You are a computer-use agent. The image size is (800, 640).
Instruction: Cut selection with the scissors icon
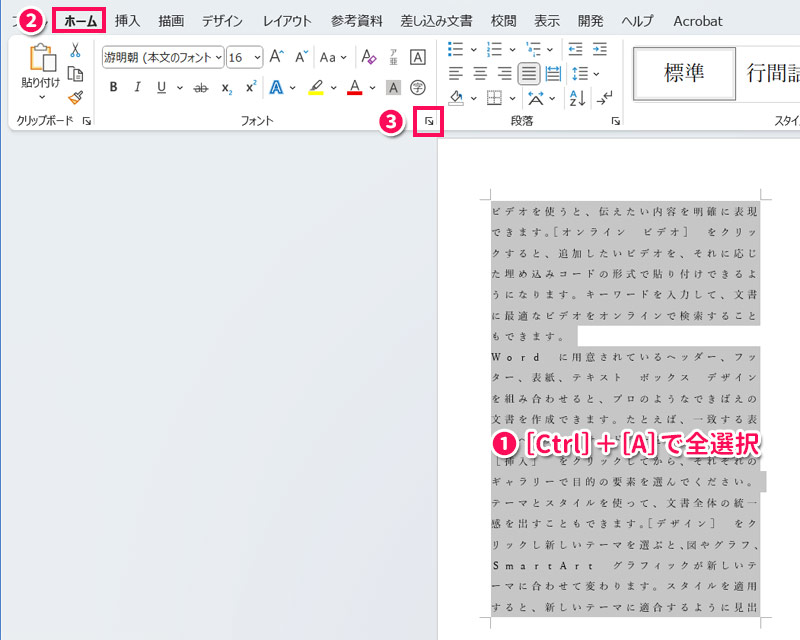tap(76, 50)
